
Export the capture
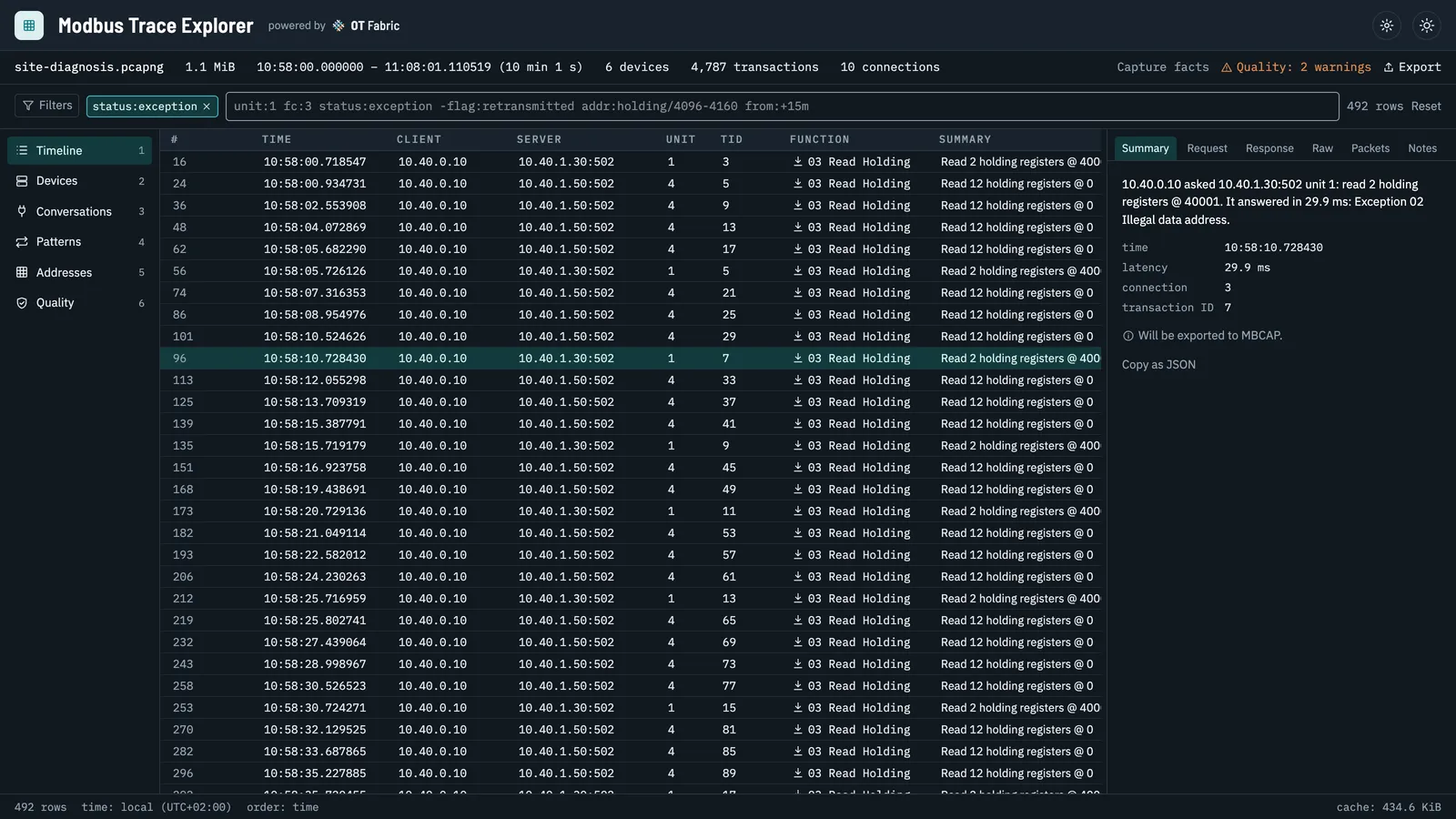[x=1412, y=67]
